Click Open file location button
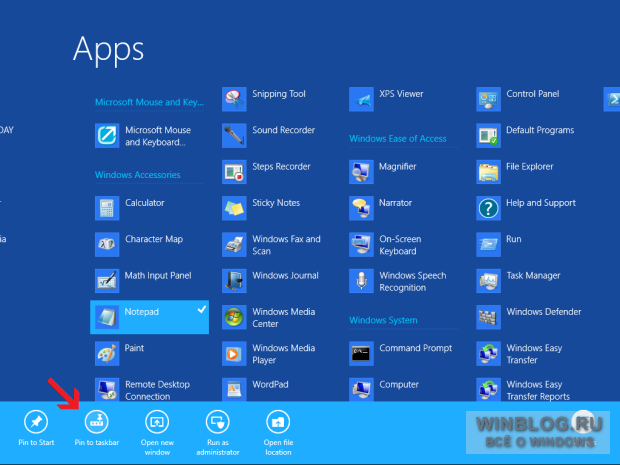620x465 pixels. pyautogui.click(x=278, y=433)
